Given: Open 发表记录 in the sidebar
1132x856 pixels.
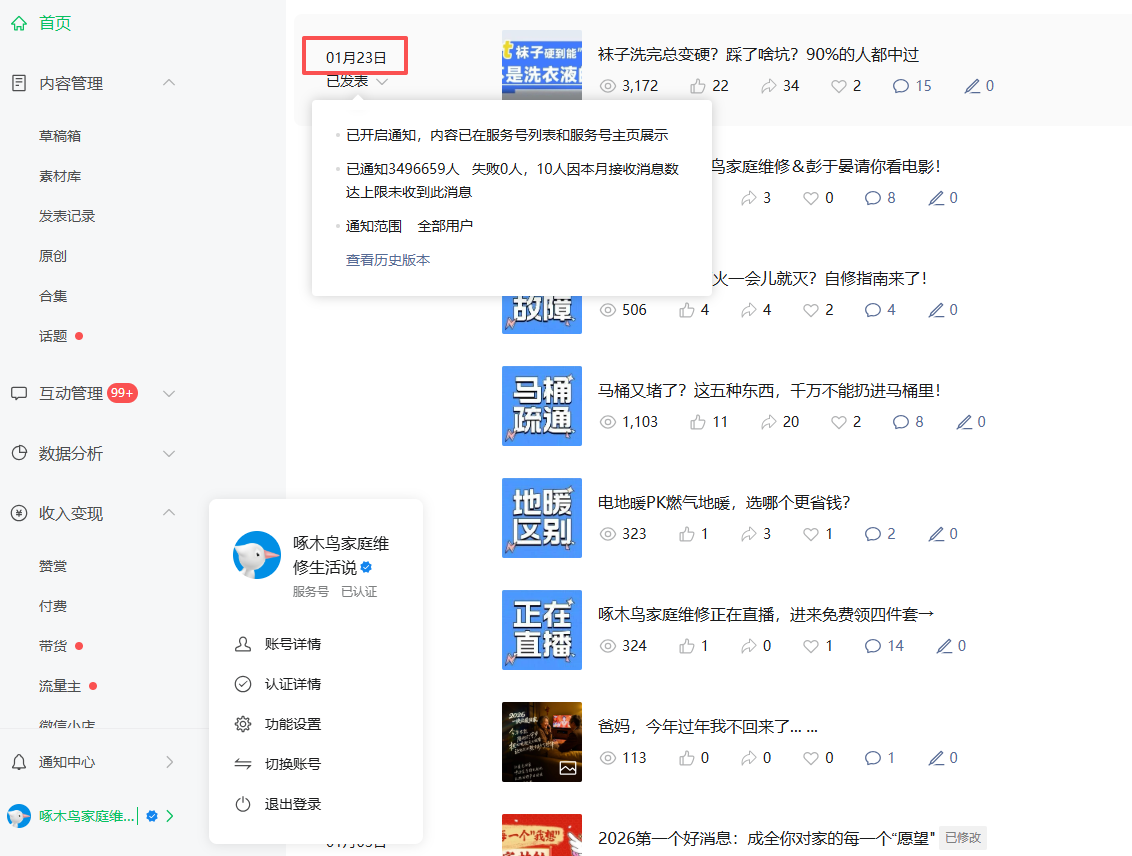Looking at the screenshot, I should [67, 216].
